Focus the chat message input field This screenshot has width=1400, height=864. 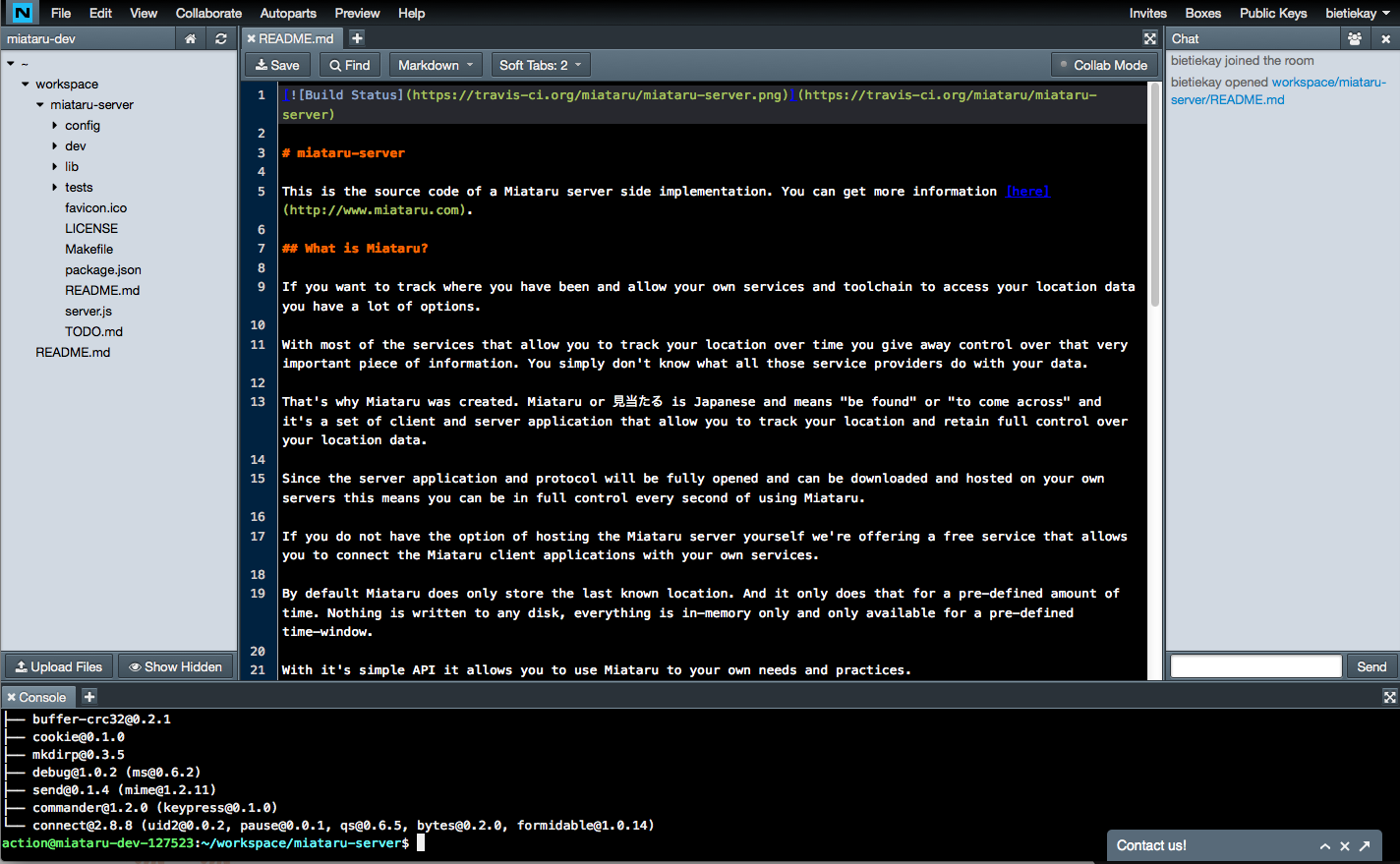pos(1256,666)
